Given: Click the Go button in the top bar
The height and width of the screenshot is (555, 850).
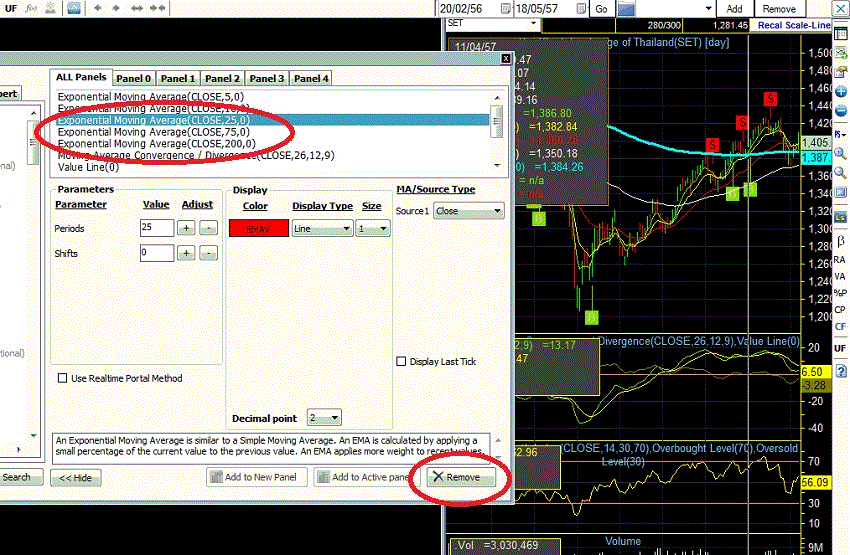Looking at the screenshot, I should click(x=601, y=9).
